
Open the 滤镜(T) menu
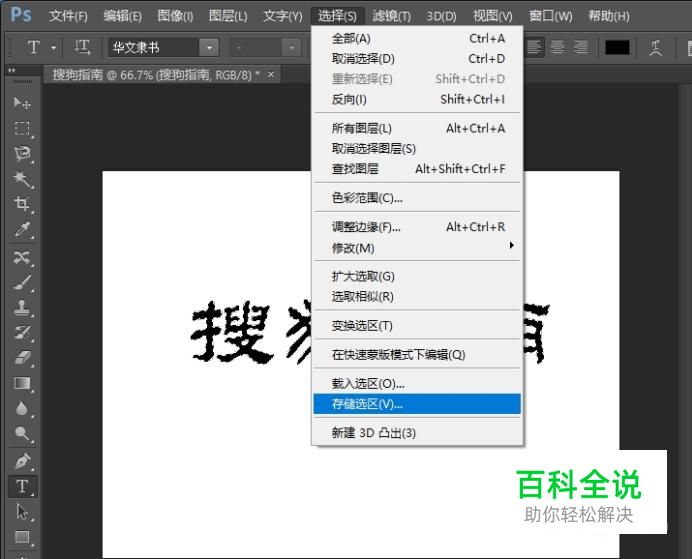coord(391,16)
